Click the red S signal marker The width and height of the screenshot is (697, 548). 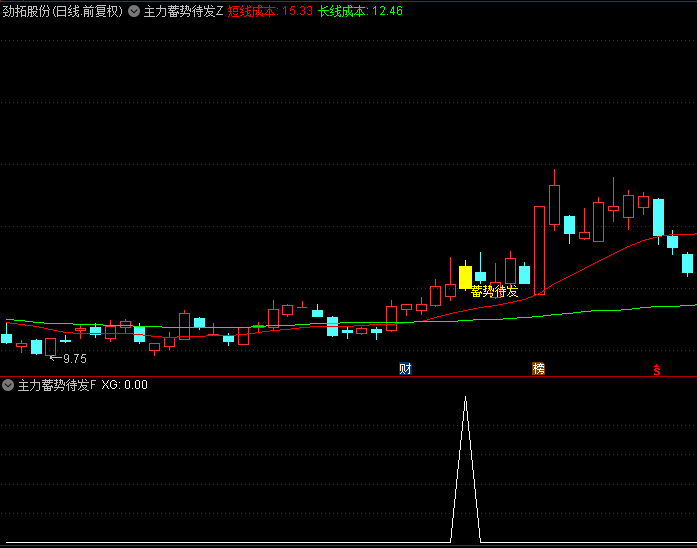(657, 369)
